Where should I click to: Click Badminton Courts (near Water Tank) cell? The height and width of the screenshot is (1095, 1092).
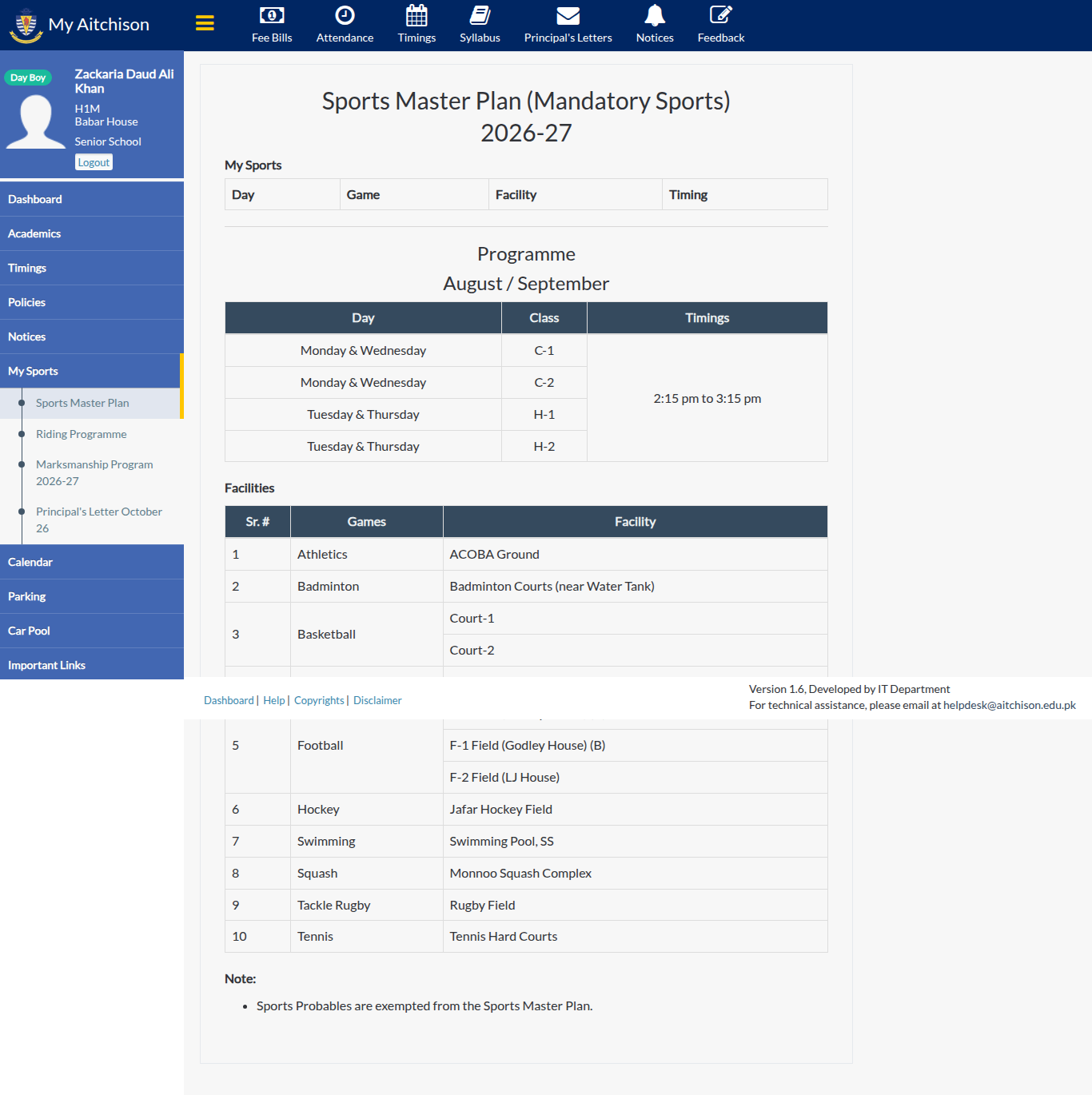click(635, 586)
